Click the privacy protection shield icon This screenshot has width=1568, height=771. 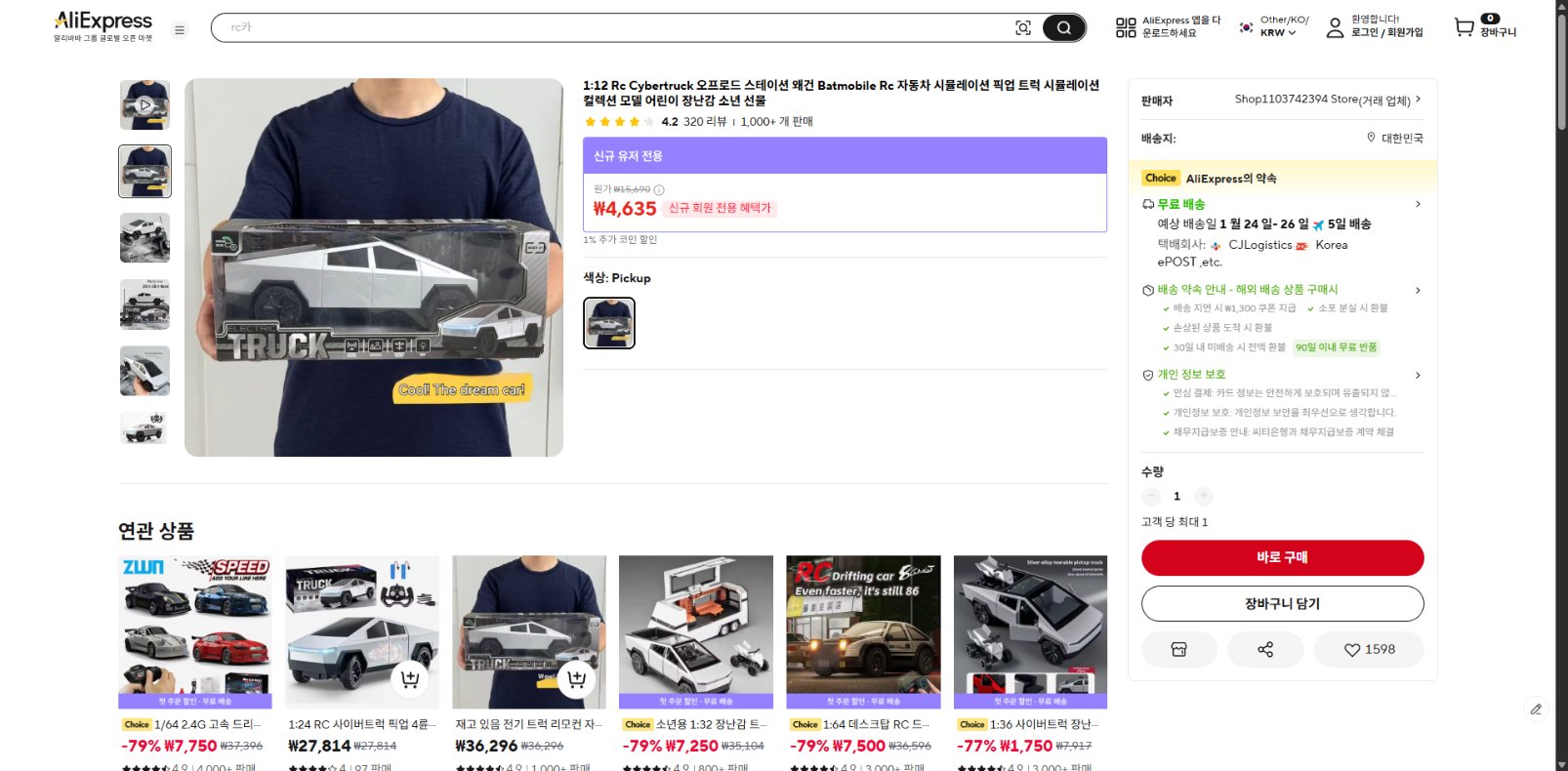pyautogui.click(x=1148, y=375)
